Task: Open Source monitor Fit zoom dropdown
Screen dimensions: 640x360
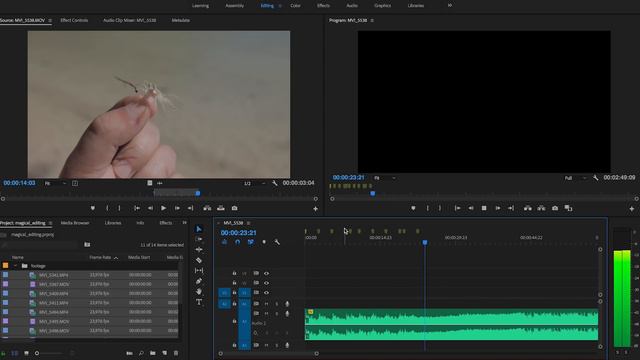Action: 56,183
